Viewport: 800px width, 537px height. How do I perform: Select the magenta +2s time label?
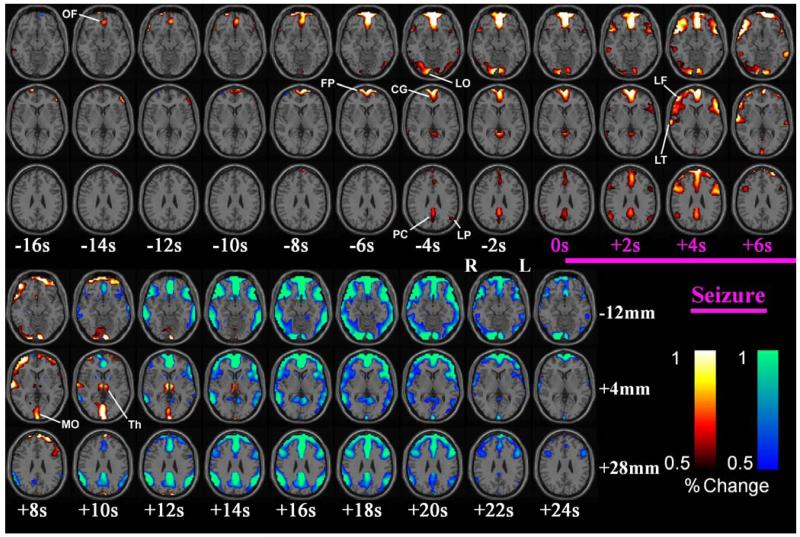[626, 246]
